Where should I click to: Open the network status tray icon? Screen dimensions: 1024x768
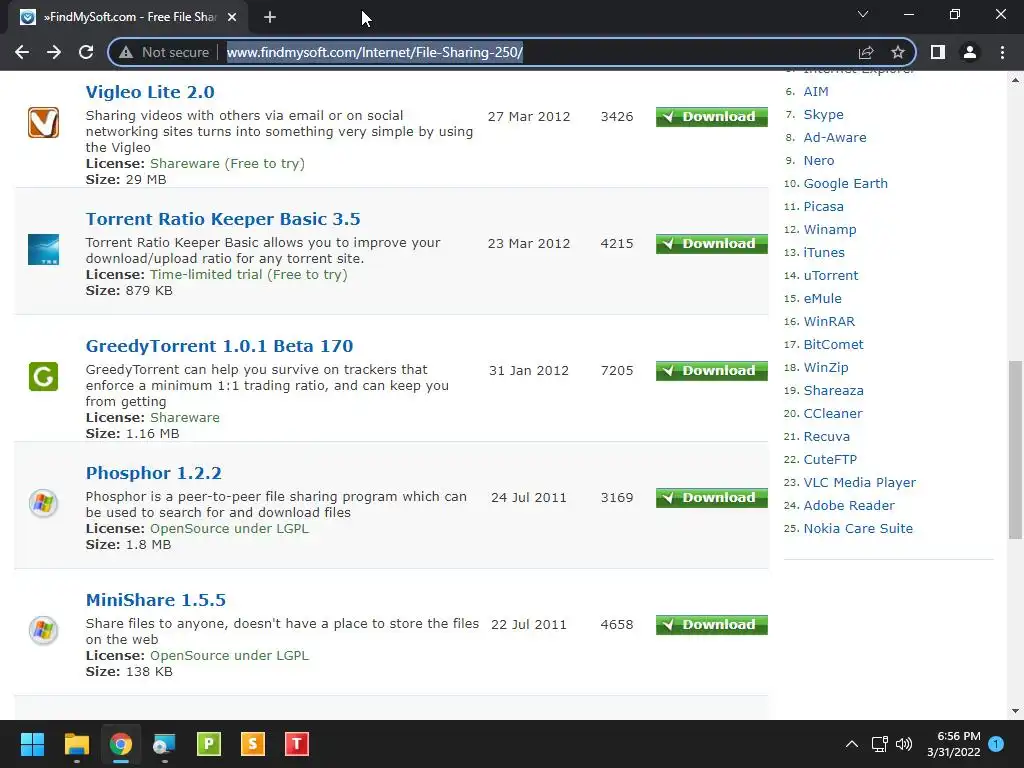click(879, 744)
